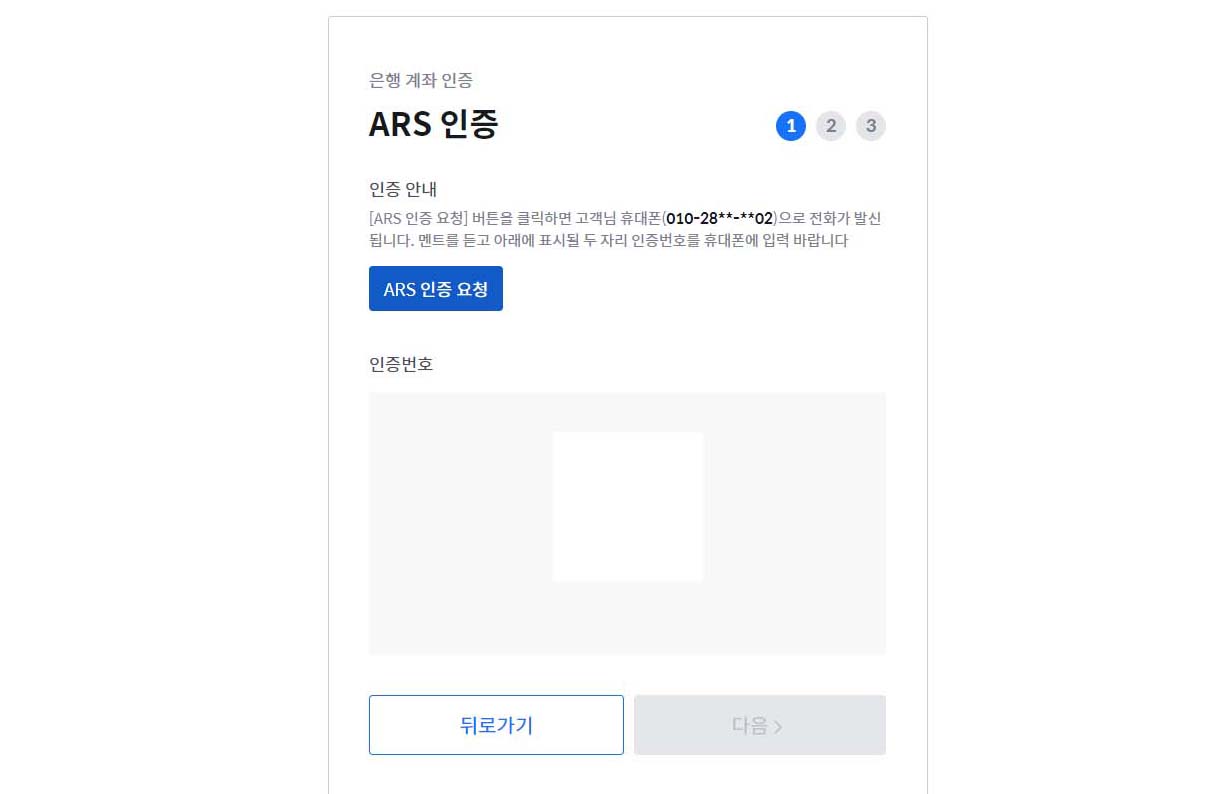Click the ARS 인증 page heading

click(434, 125)
